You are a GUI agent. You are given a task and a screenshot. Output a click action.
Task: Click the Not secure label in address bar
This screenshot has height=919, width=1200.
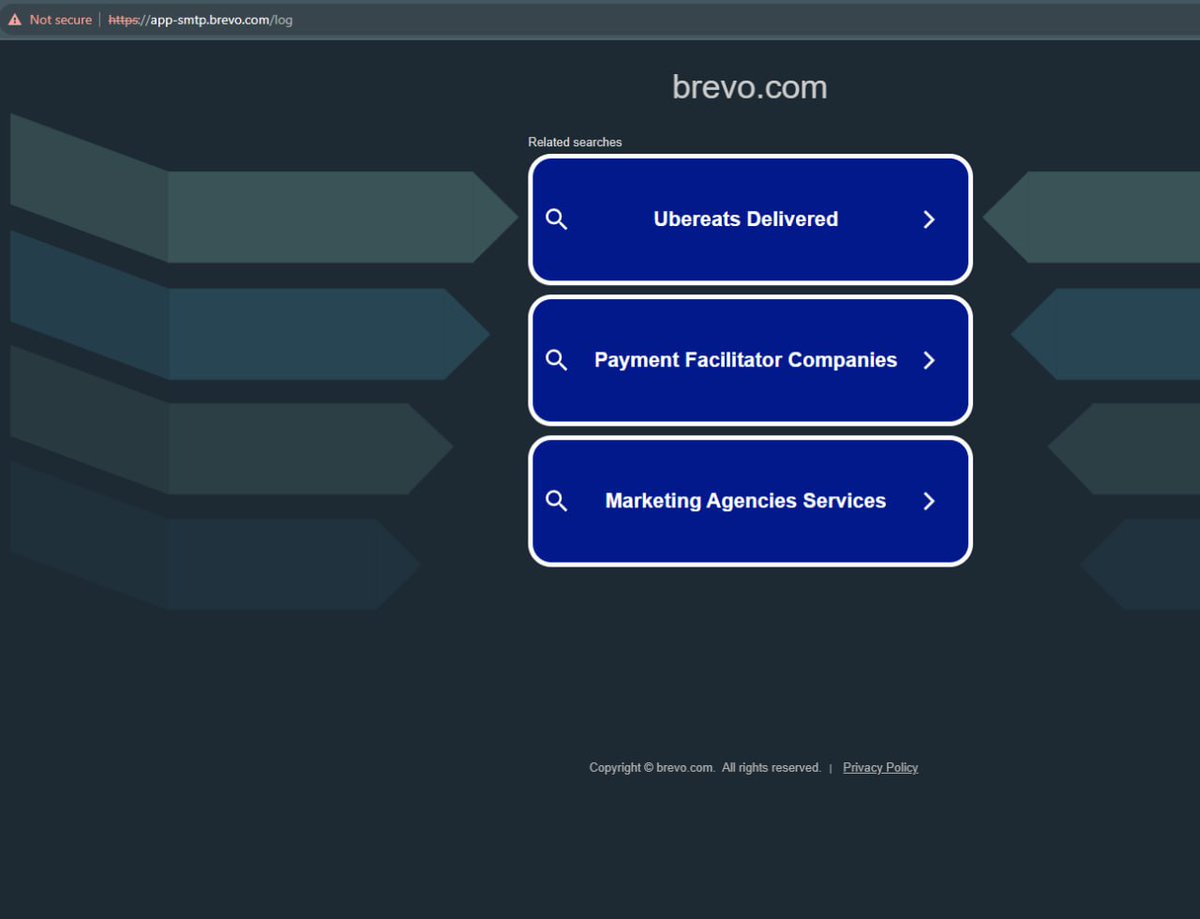[61, 20]
